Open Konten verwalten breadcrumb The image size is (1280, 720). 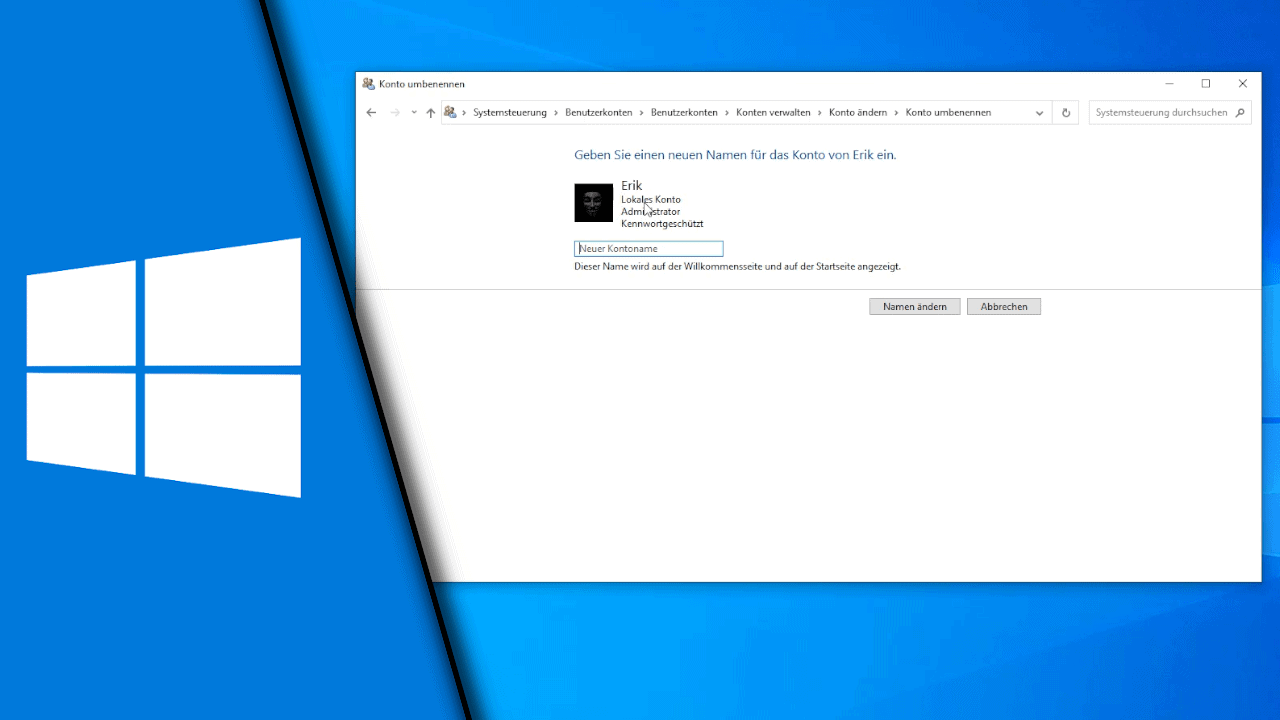pyautogui.click(x=773, y=113)
